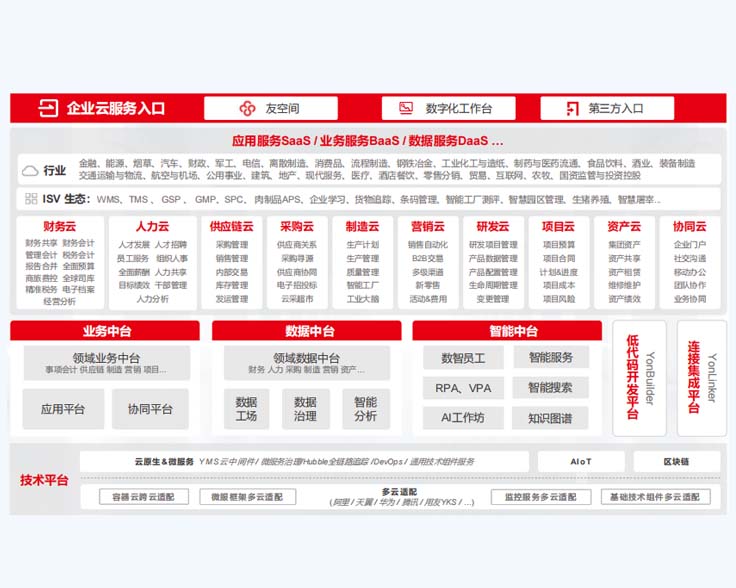
Task: Click 财务共享 under 财务云
Action: click(41, 243)
